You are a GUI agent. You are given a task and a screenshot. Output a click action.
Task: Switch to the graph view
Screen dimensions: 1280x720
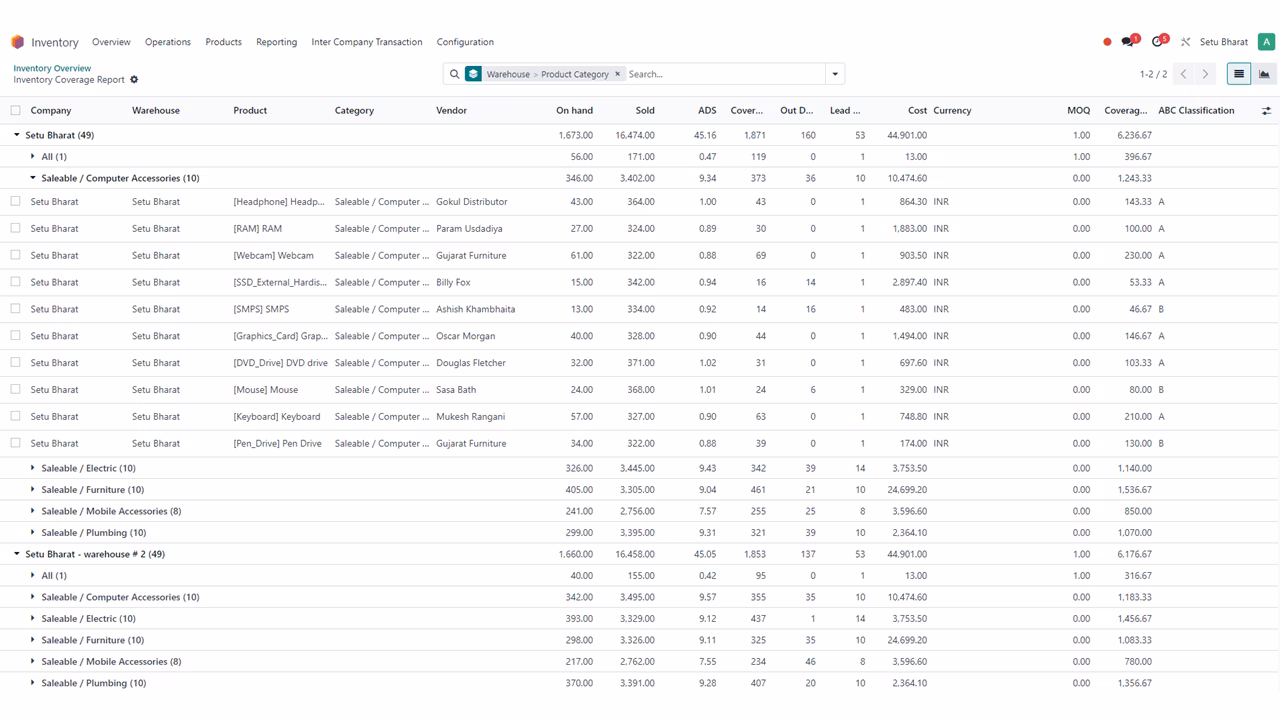(1264, 74)
